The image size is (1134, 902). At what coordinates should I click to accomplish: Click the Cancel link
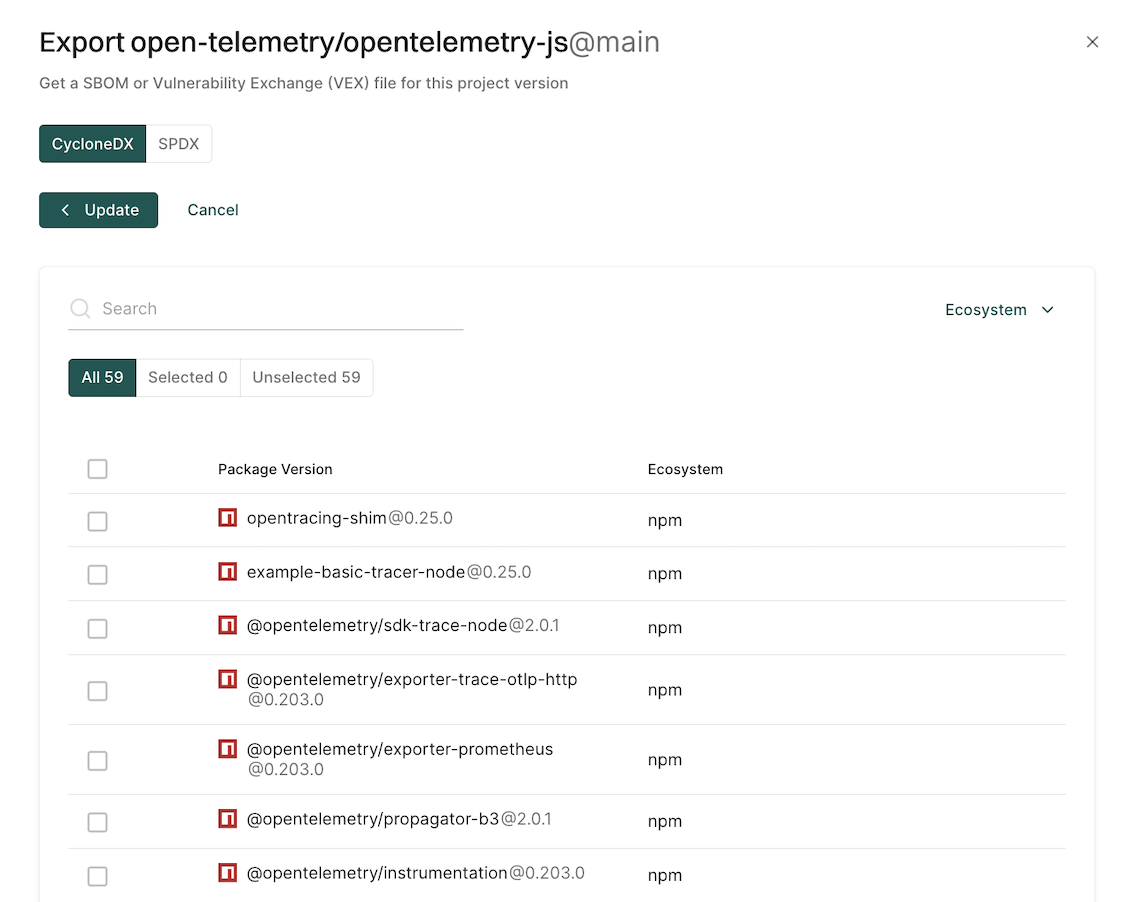pyautogui.click(x=213, y=210)
